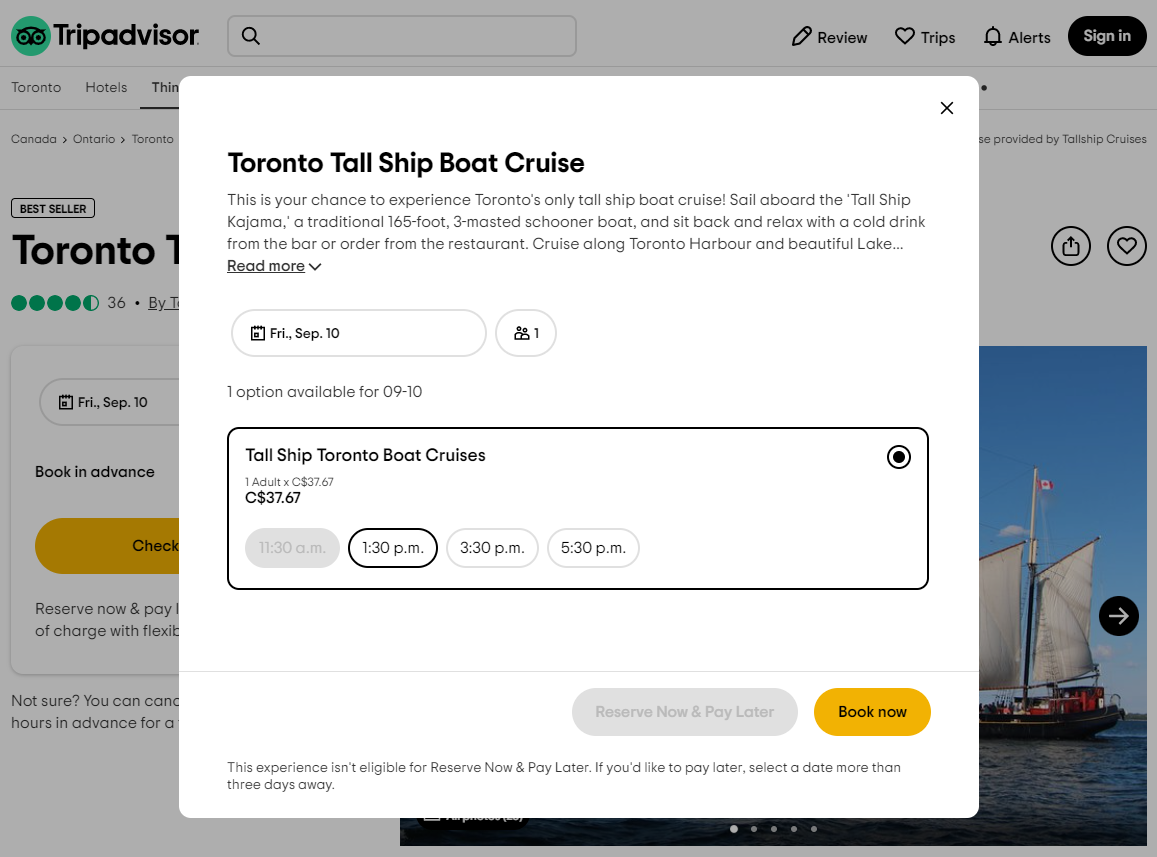Screen dimensions: 1157x857
Task: Save the tour with the heart button
Action: [x=1127, y=246]
